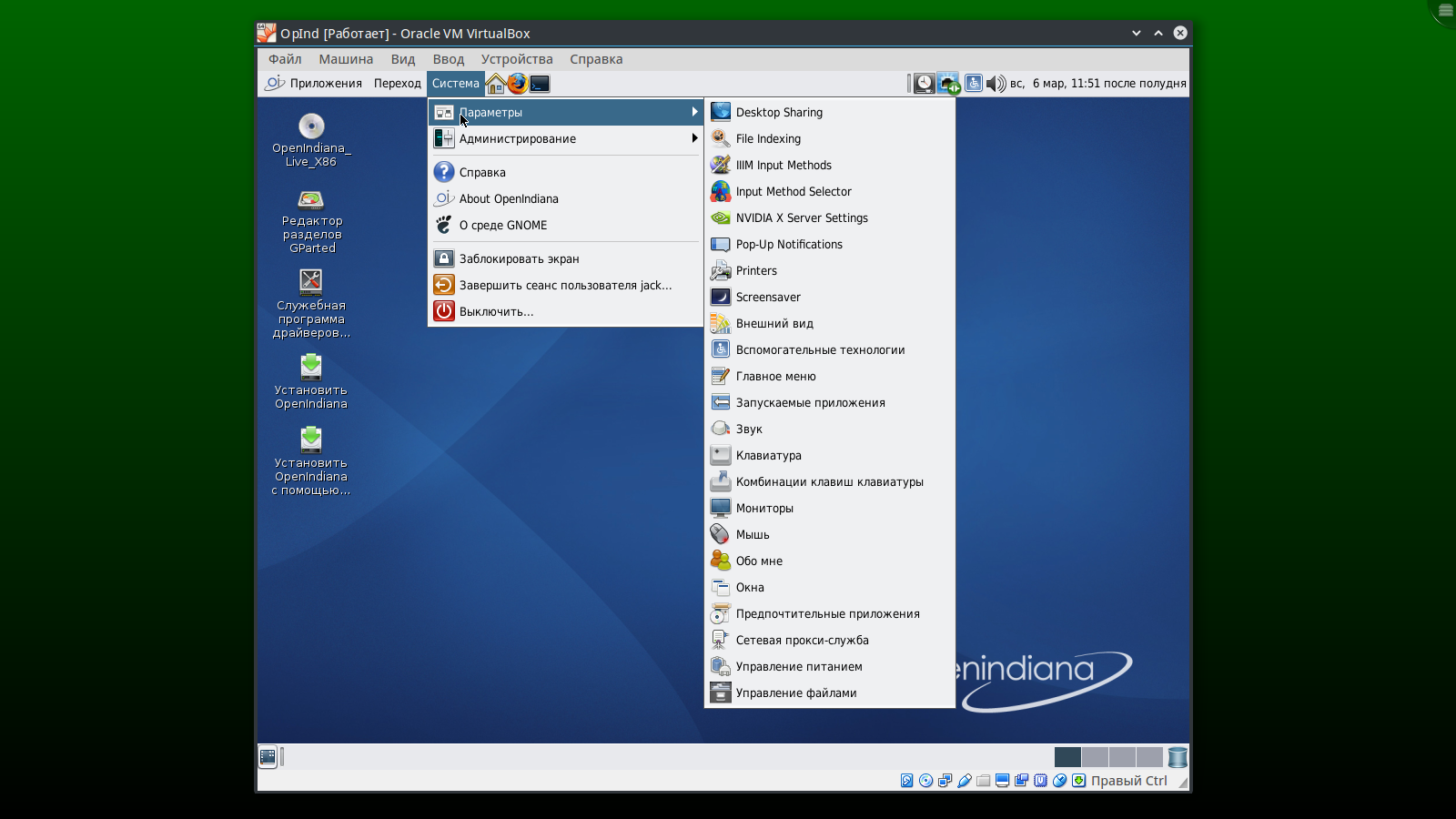Open Мышь mouse preferences

(x=830, y=534)
